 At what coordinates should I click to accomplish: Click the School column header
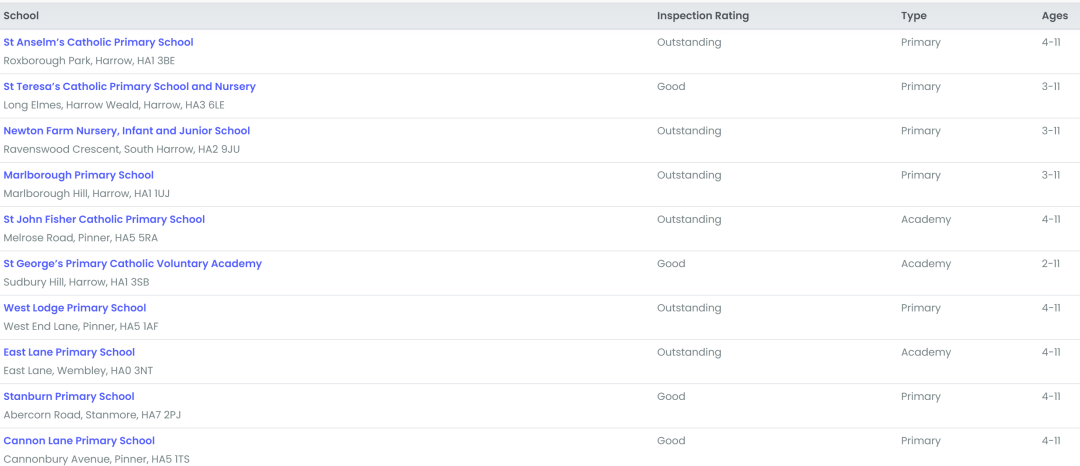click(21, 16)
